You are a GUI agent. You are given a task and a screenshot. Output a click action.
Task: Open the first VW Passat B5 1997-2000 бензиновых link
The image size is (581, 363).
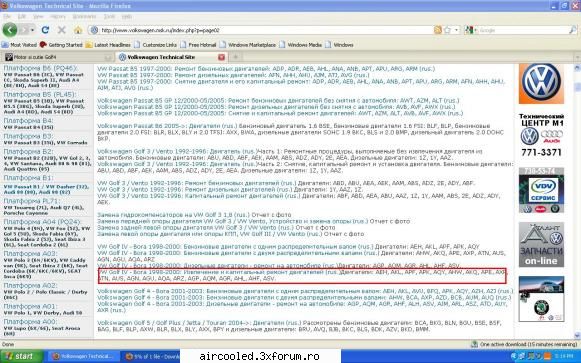(266, 69)
